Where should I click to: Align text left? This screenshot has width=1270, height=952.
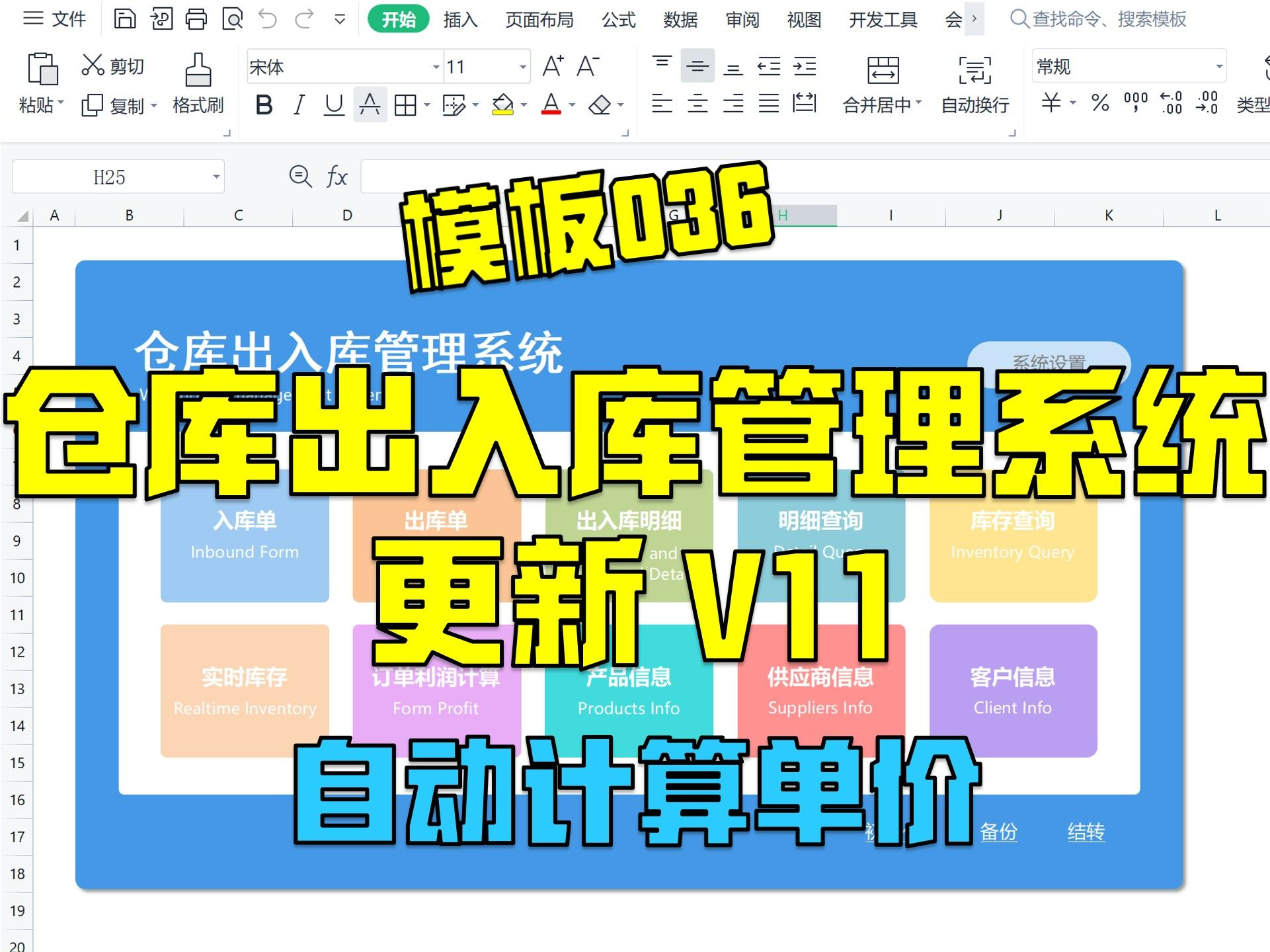[x=662, y=103]
